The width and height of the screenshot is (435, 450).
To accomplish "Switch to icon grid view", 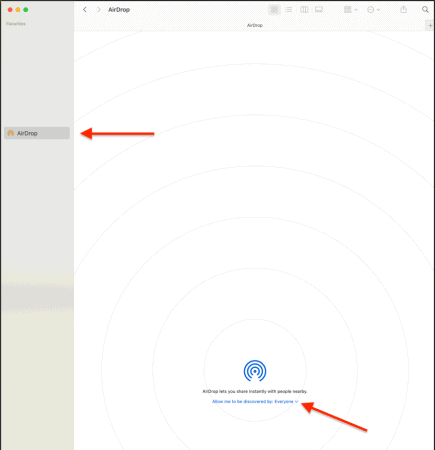I will tap(274, 10).
